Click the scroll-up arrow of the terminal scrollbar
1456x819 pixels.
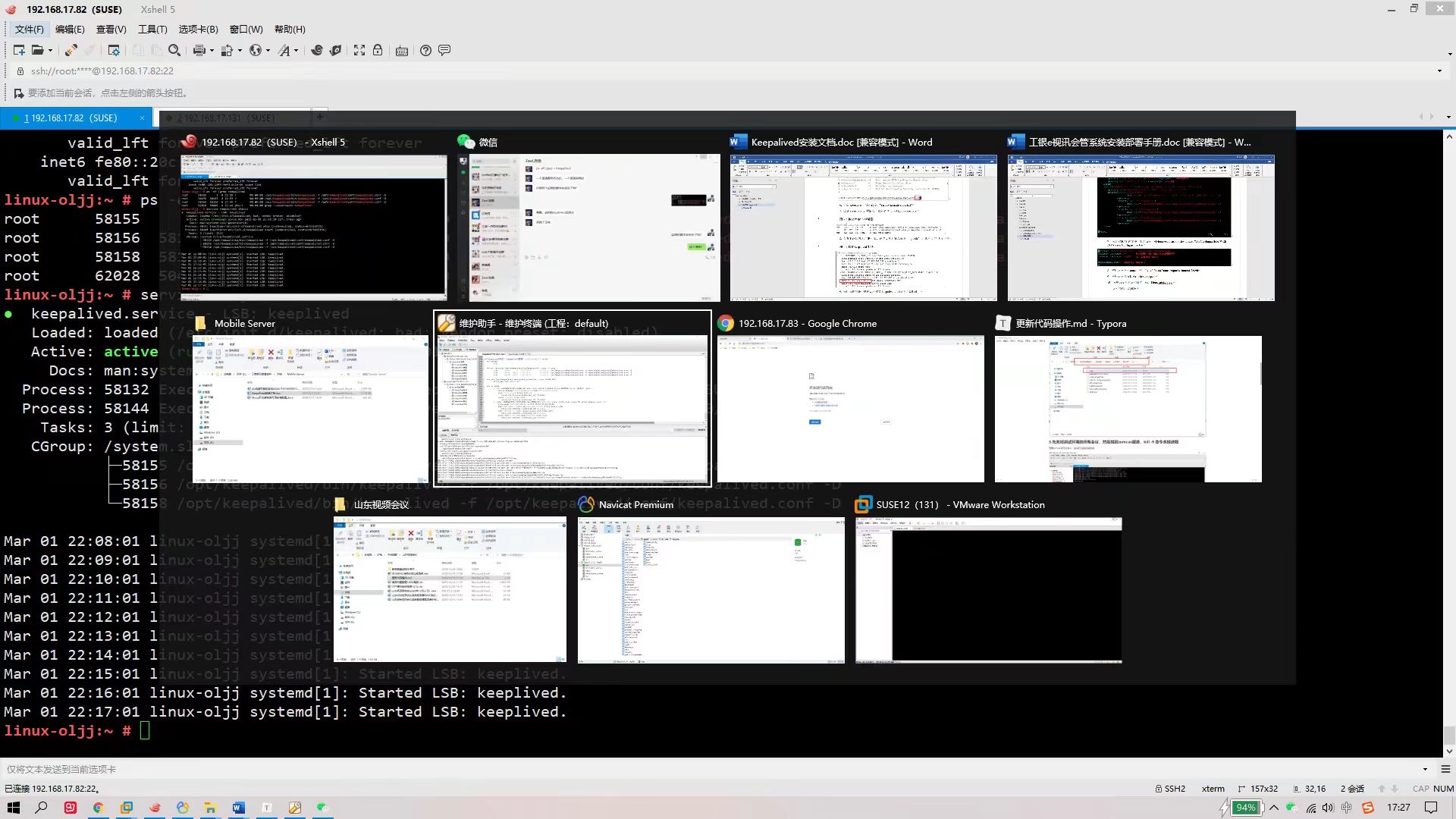tap(1448, 136)
